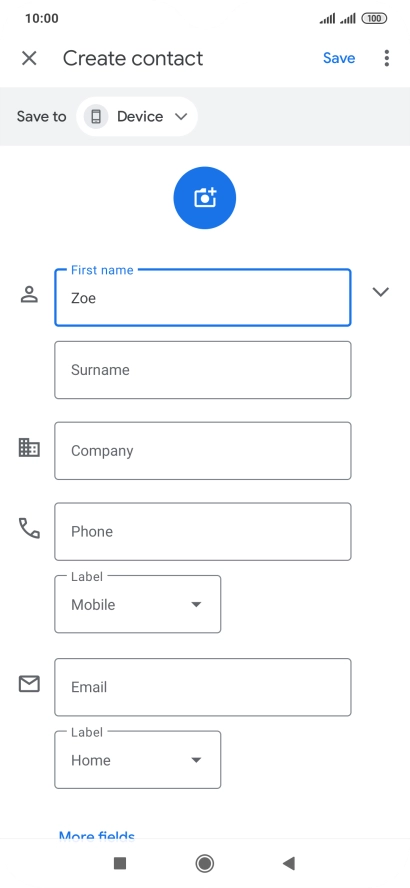410x888 pixels.
Task: Tap the Android home circle button
Action: 204,863
